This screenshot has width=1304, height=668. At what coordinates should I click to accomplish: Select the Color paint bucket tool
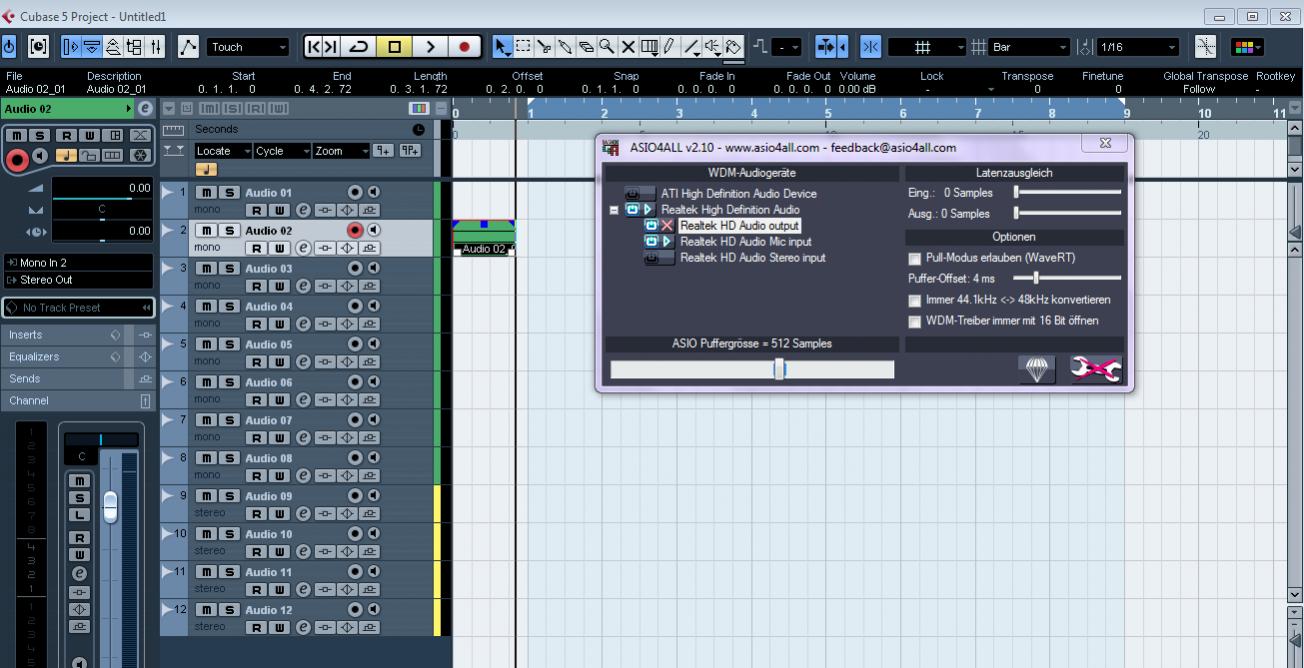(x=733, y=47)
